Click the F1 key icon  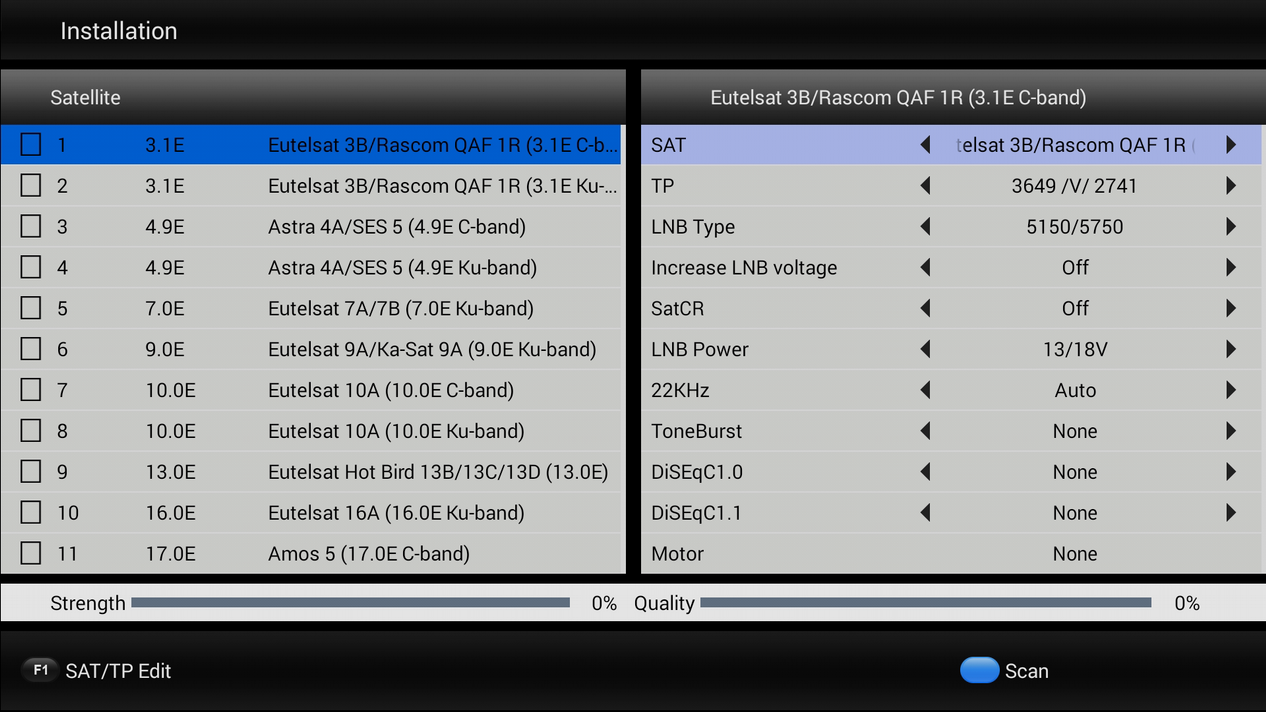click(40, 670)
